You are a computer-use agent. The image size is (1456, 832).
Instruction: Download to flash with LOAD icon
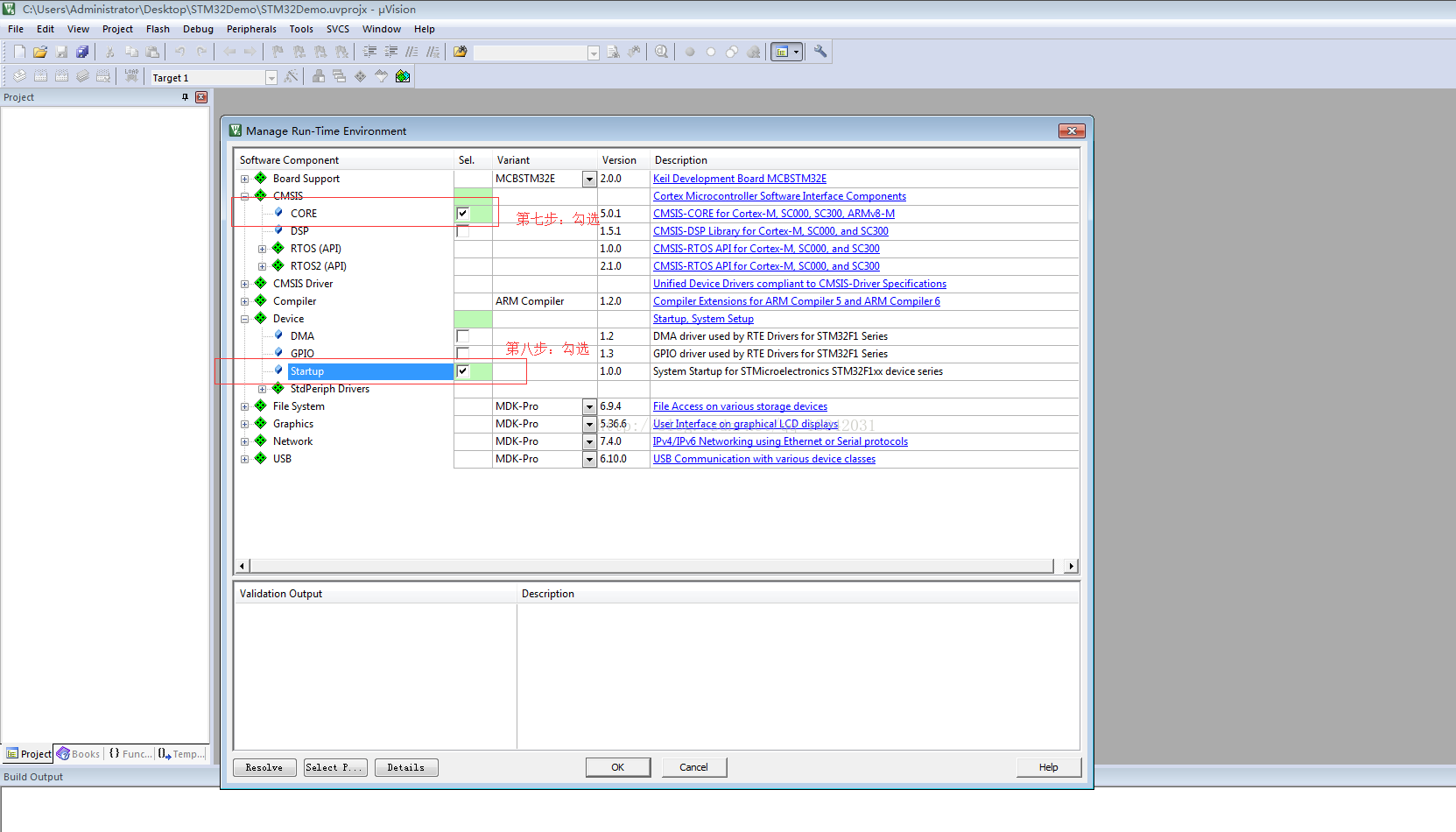coord(131,76)
